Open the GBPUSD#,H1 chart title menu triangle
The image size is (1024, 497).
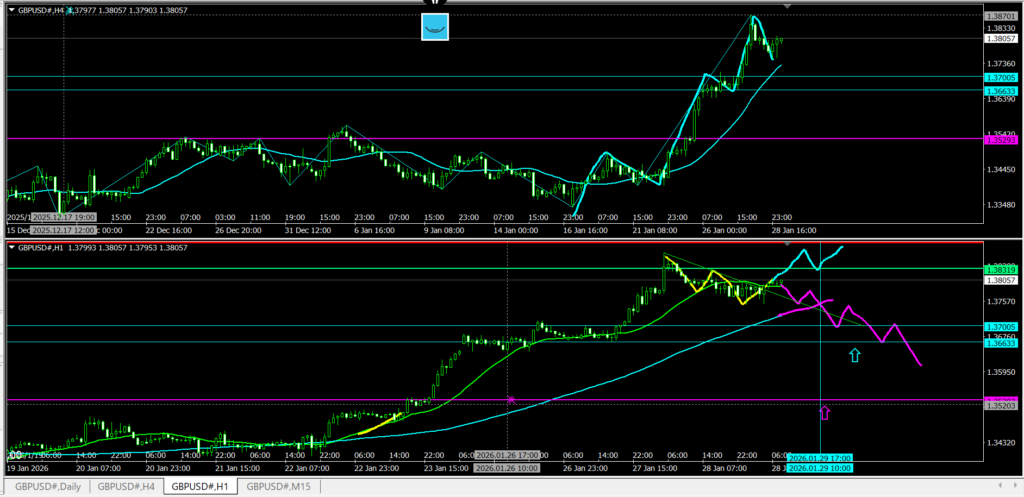point(11,248)
